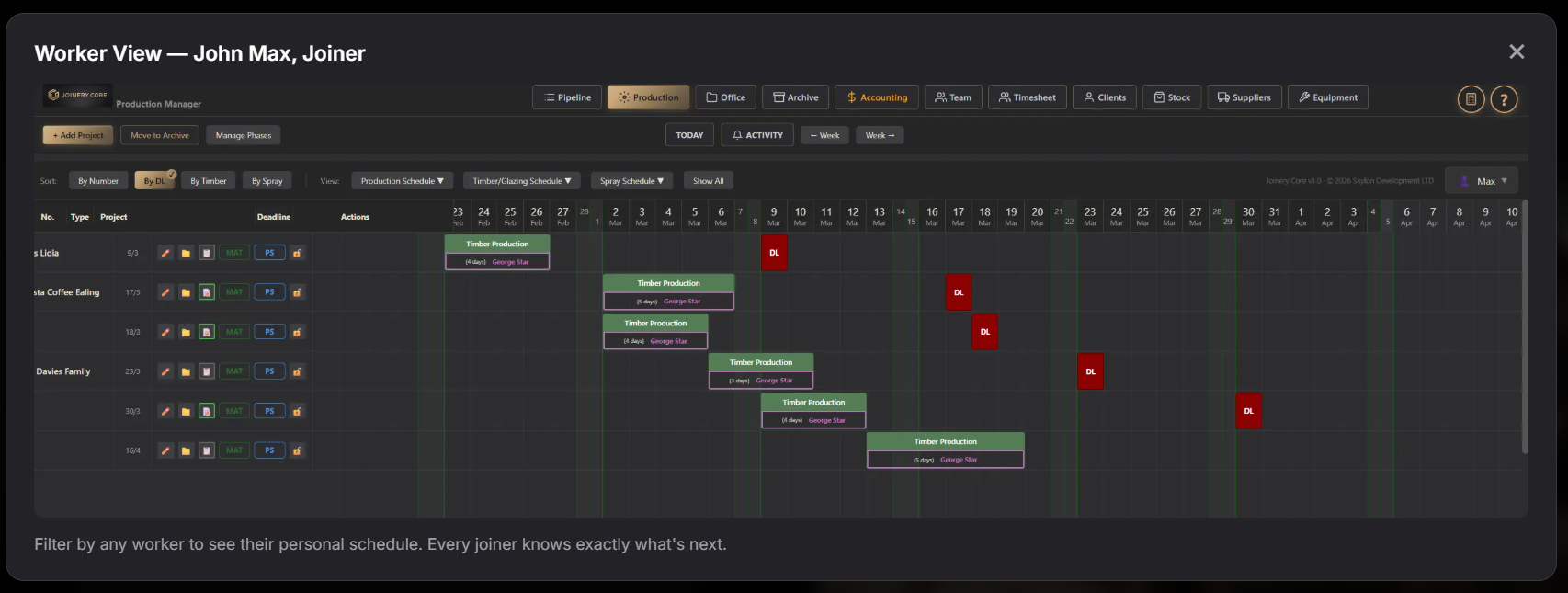Open the ACTIVITY notifications button

757,135
